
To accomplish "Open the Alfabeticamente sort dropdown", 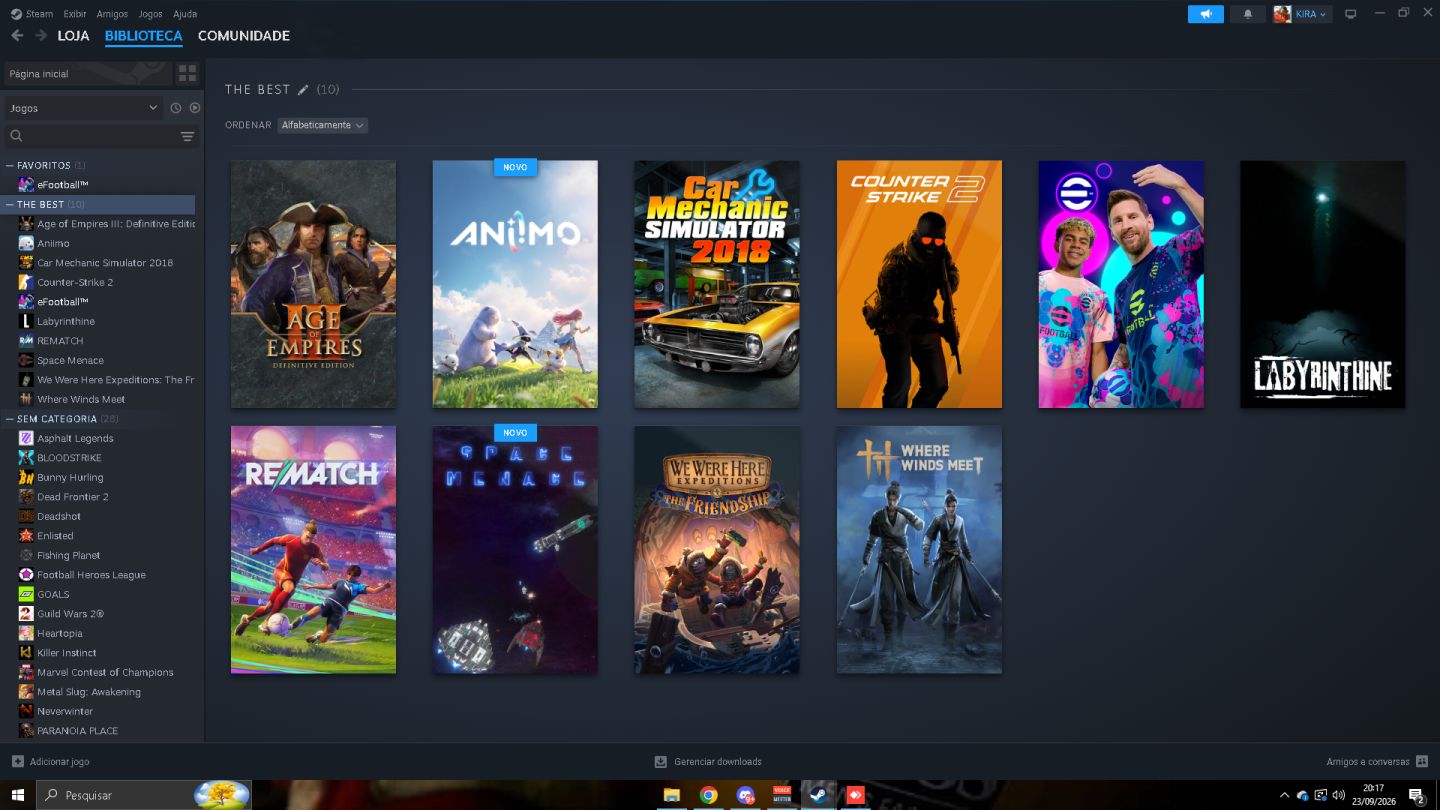I will pyautogui.click(x=323, y=125).
